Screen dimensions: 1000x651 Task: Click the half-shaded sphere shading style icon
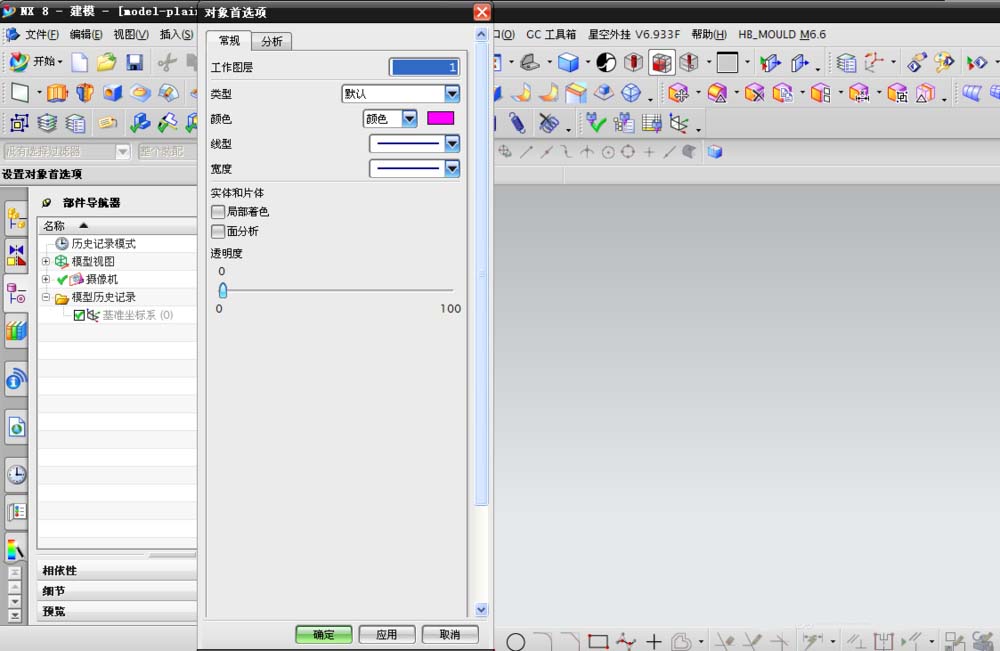pyautogui.click(x=607, y=61)
